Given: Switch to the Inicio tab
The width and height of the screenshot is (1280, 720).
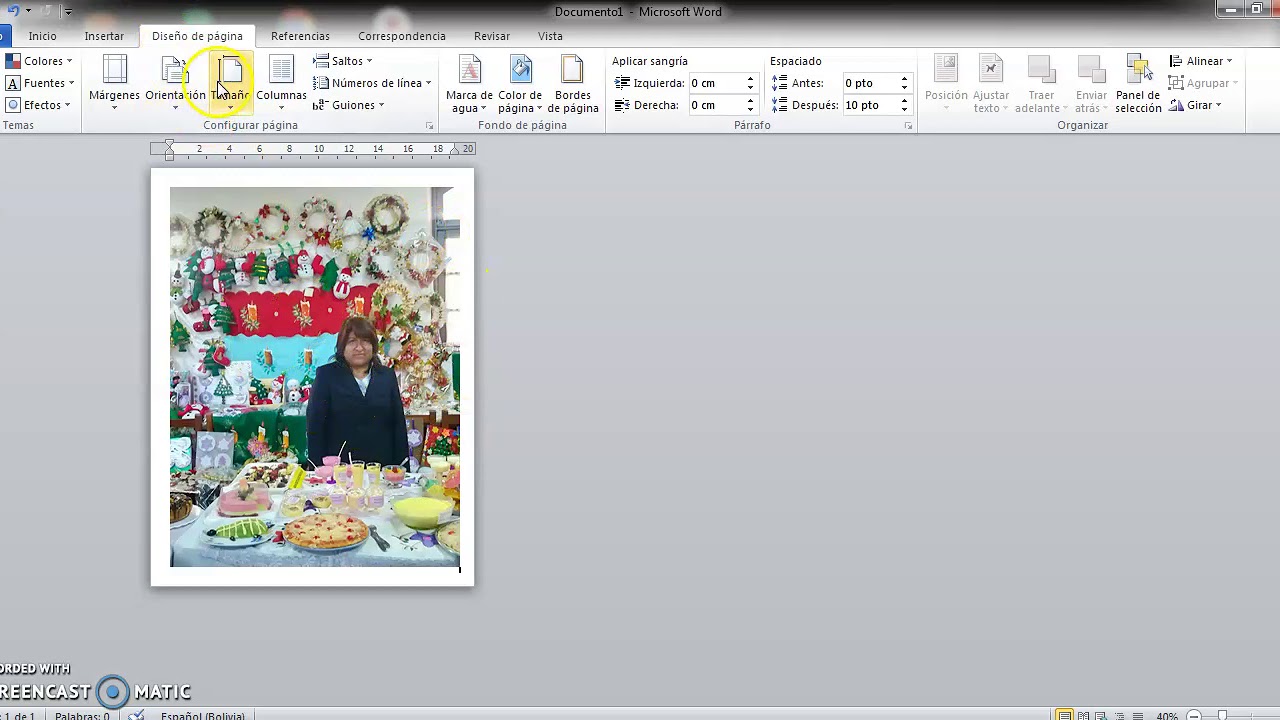Looking at the screenshot, I should tap(42, 36).
